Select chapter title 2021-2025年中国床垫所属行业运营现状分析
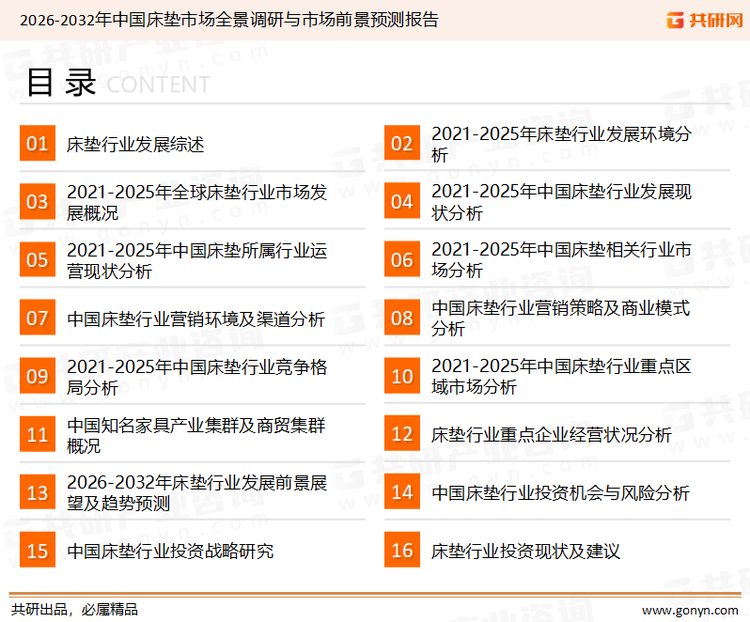This screenshot has width=750, height=622. pyautogui.click(x=197, y=260)
